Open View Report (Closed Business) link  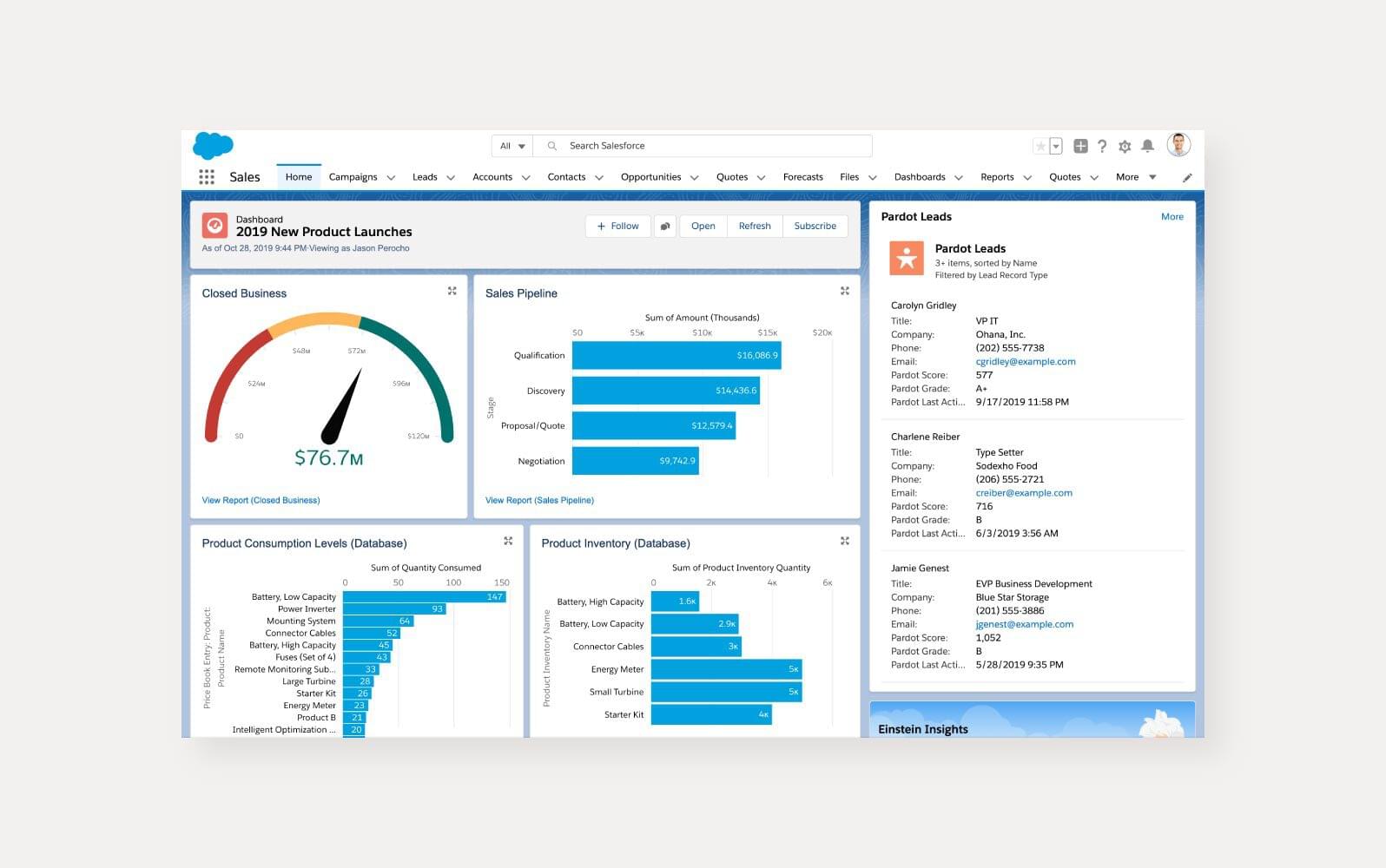pyautogui.click(x=261, y=500)
